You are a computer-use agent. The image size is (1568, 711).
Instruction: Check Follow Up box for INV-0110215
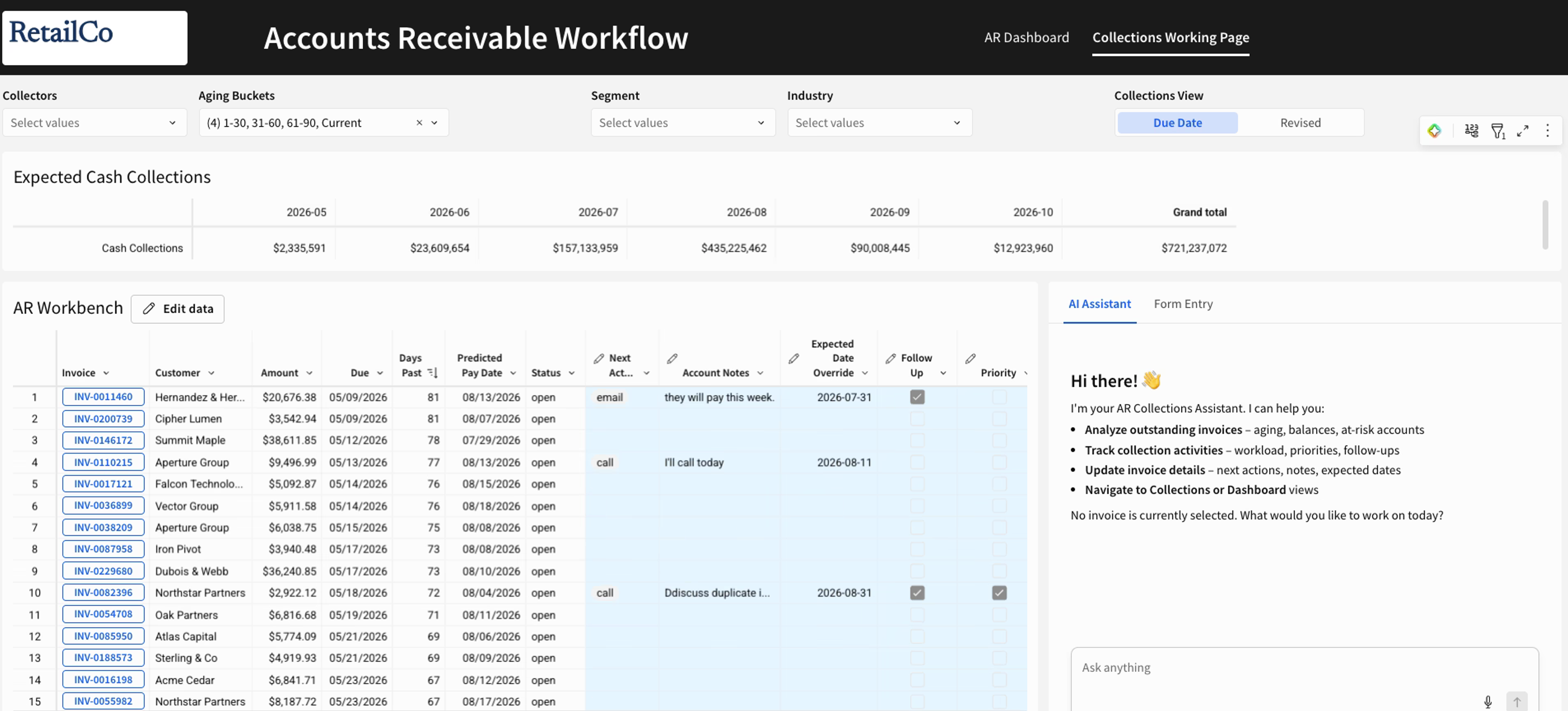[x=917, y=462]
